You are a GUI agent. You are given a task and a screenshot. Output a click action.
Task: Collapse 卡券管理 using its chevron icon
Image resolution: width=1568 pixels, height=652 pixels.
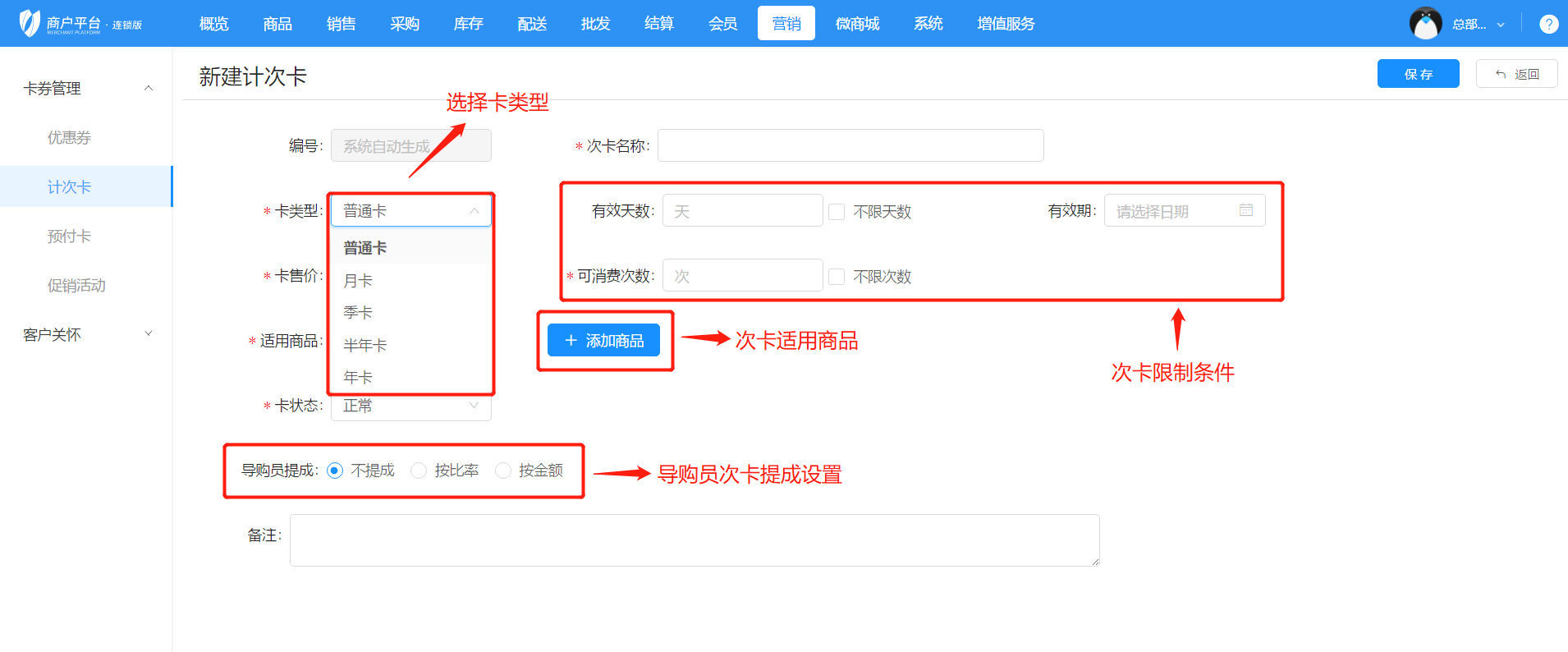(x=149, y=88)
